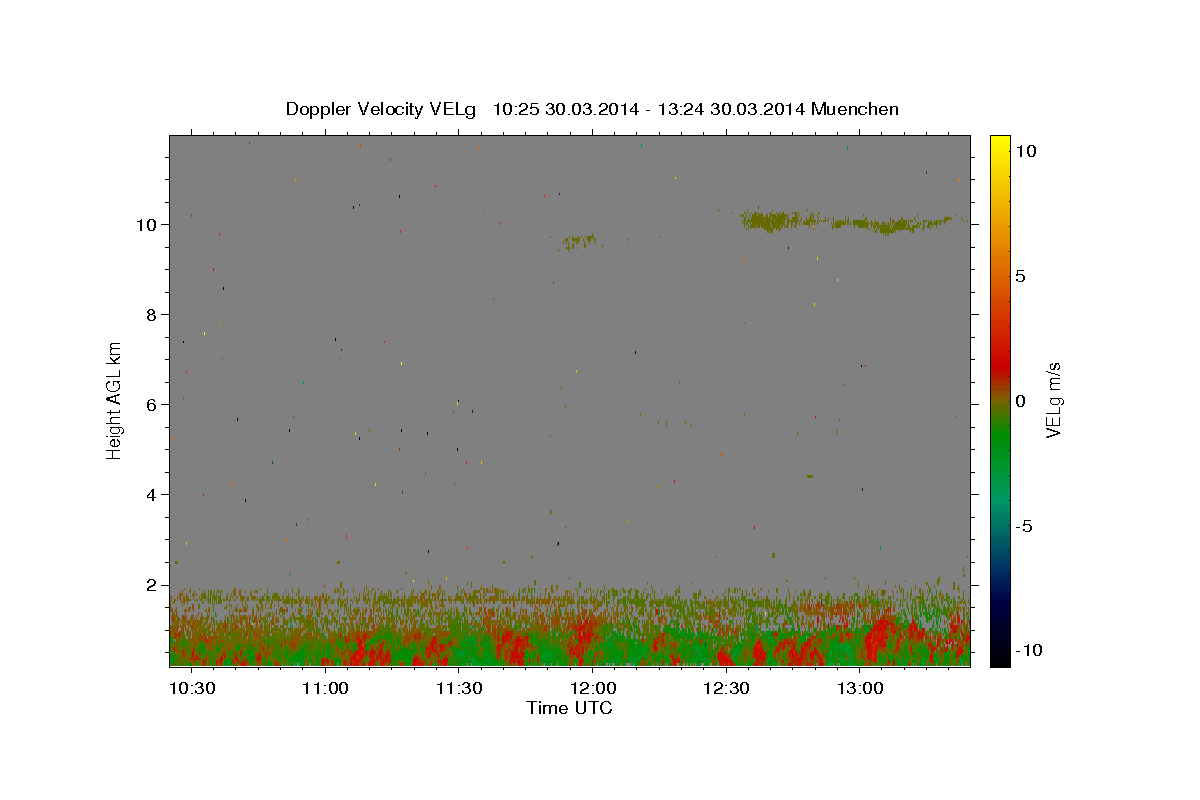Click the 6 km height tick label

coord(151,404)
